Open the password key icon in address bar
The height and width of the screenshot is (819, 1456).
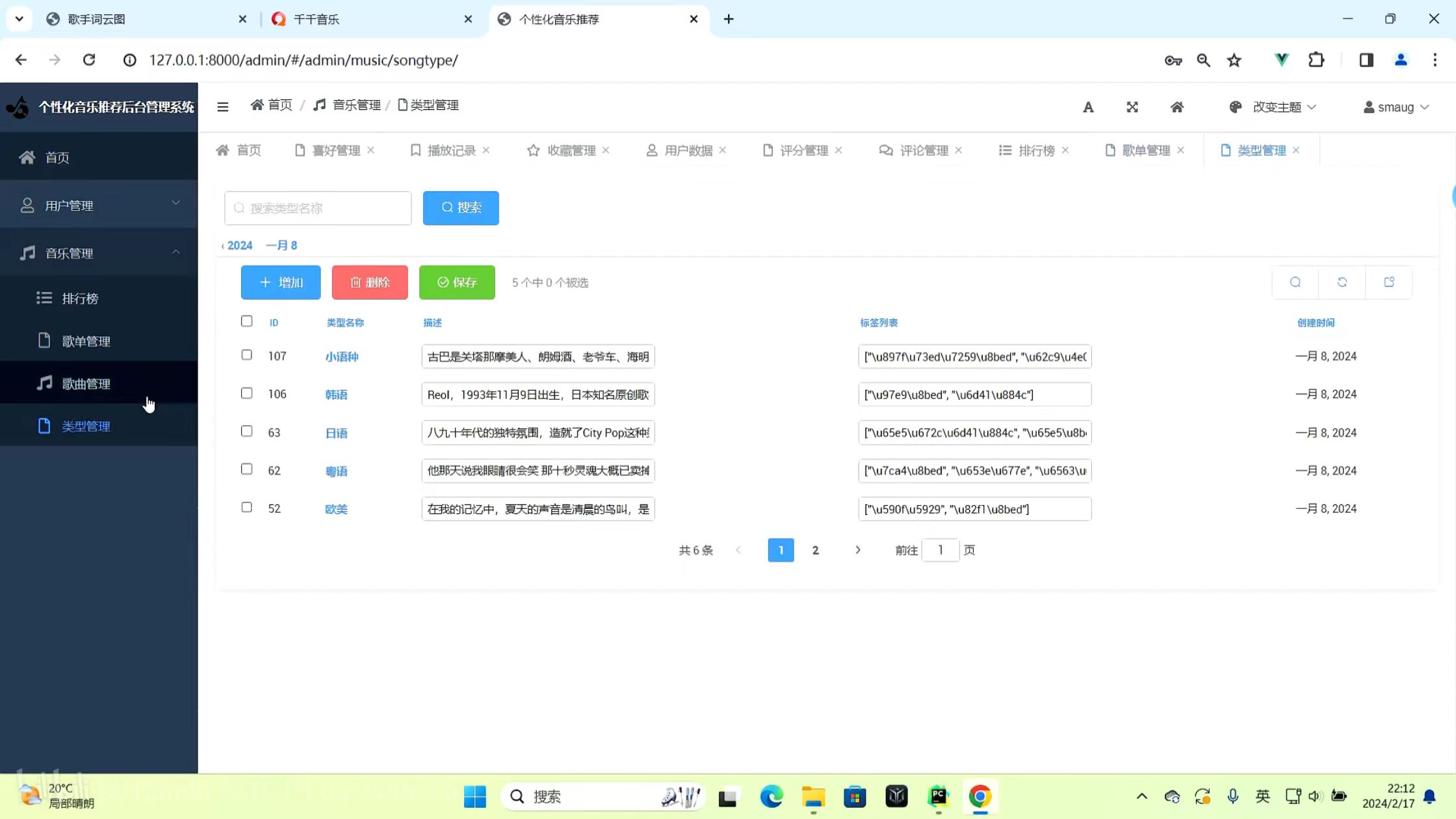click(x=1173, y=60)
